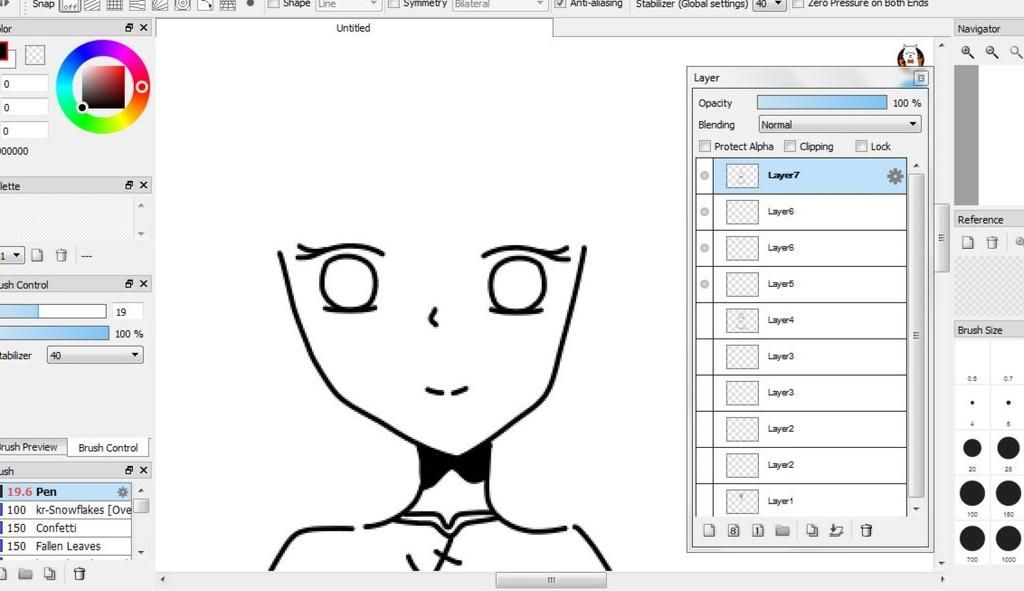Open the toolbar Stabilizer value dropdown

coord(769,5)
